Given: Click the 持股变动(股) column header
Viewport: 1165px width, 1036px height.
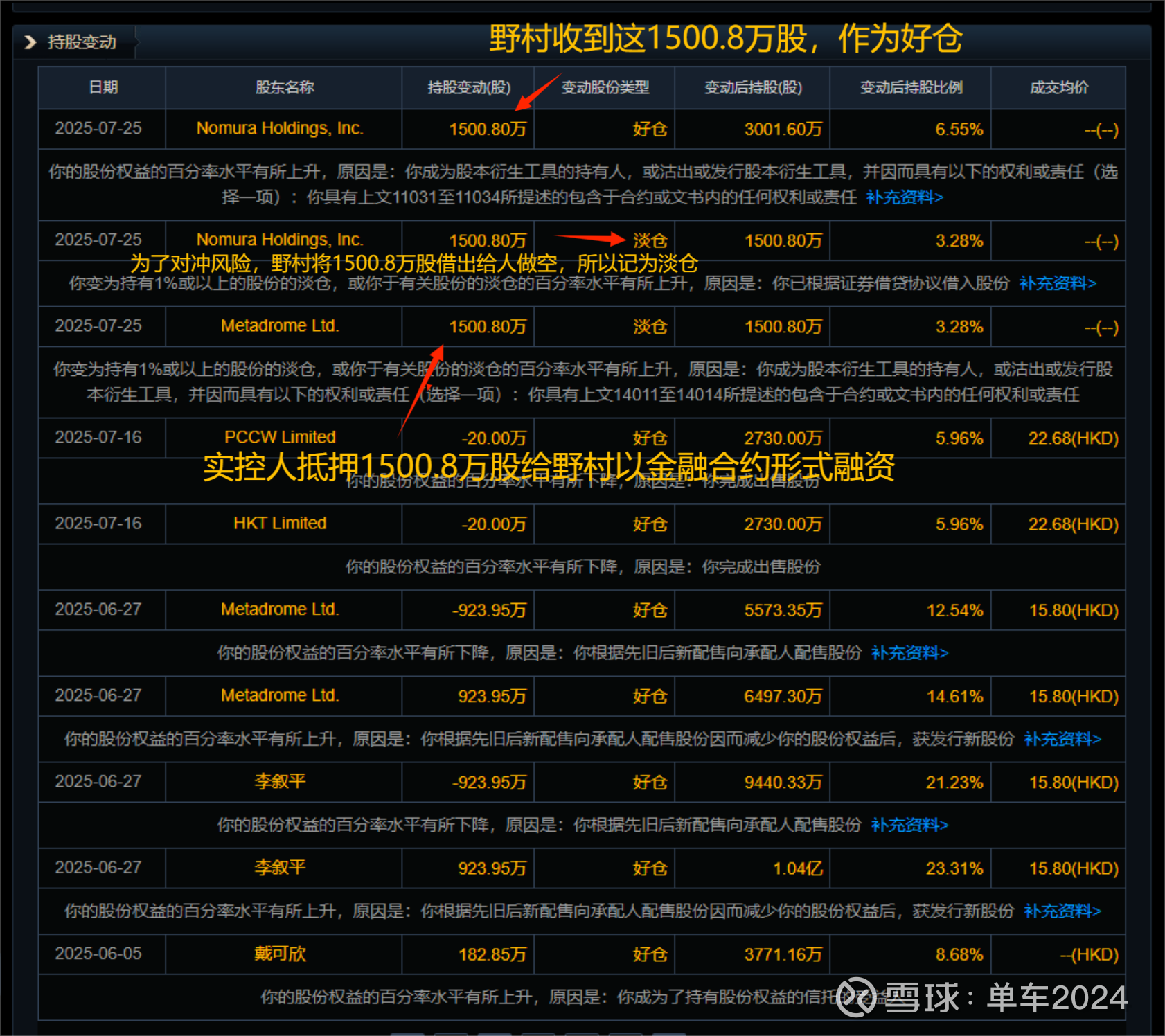Looking at the screenshot, I should (x=469, y=87).
